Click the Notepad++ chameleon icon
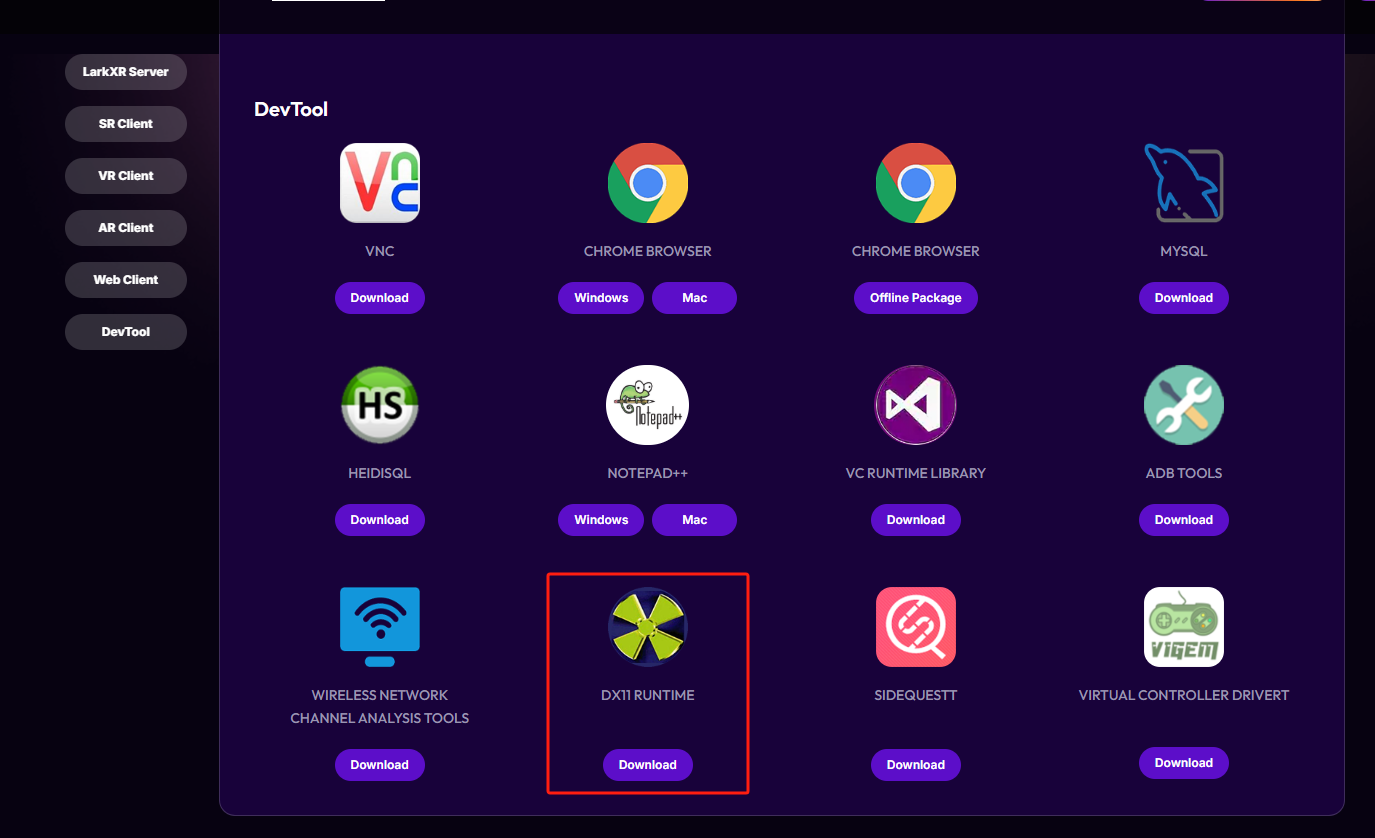The image size is (1375, 838). click(648, 405)
